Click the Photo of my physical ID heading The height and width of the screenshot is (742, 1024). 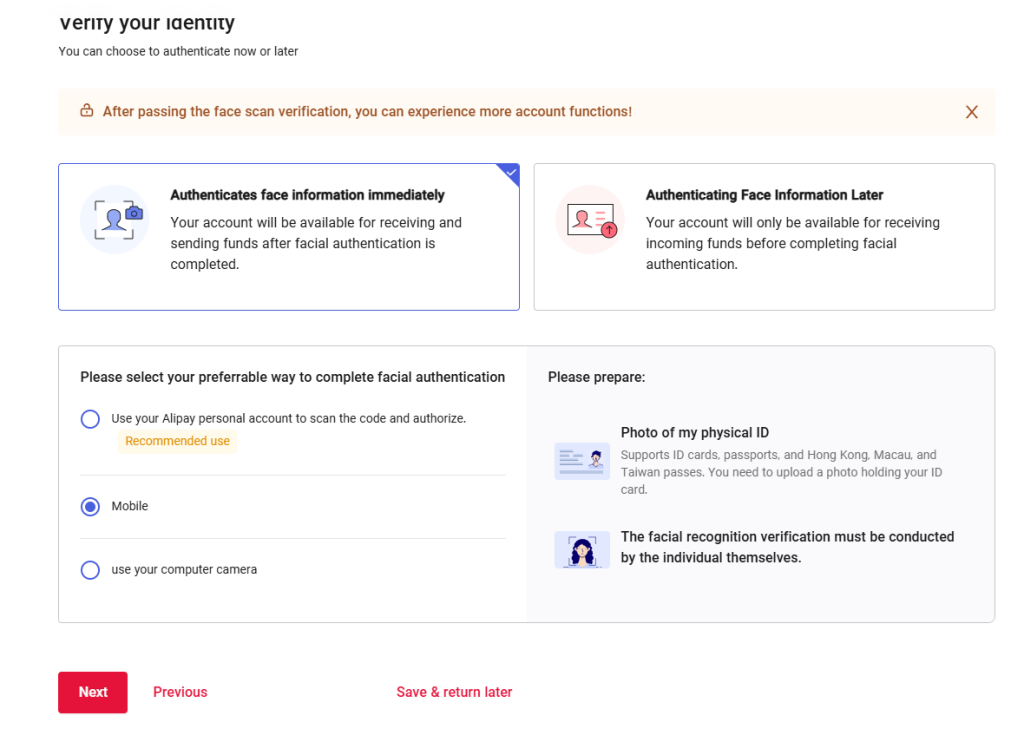[x=694, y=433]
